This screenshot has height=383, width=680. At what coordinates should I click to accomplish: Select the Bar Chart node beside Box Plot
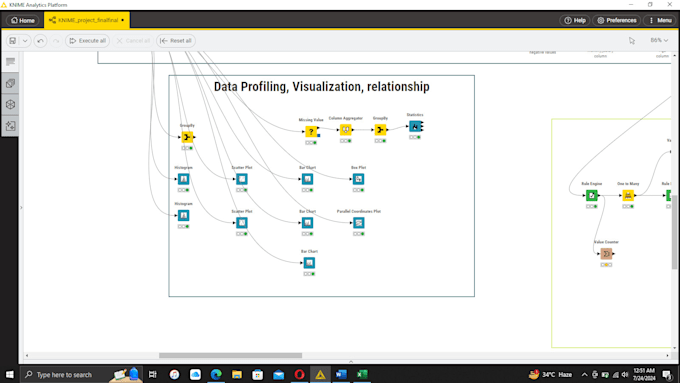[307, 179]
